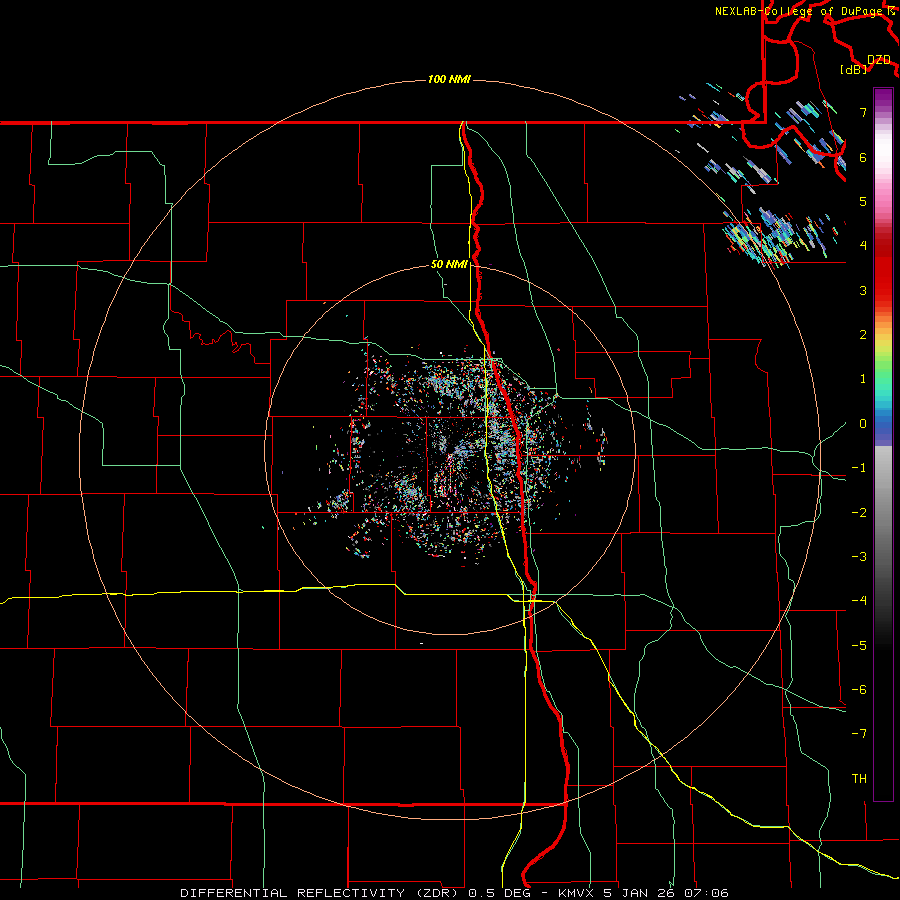Click the "DZD" color scale title
Image resolution: width=900 pixels, height=900 pixels.
pyautogui.click(x=879, y=60)
